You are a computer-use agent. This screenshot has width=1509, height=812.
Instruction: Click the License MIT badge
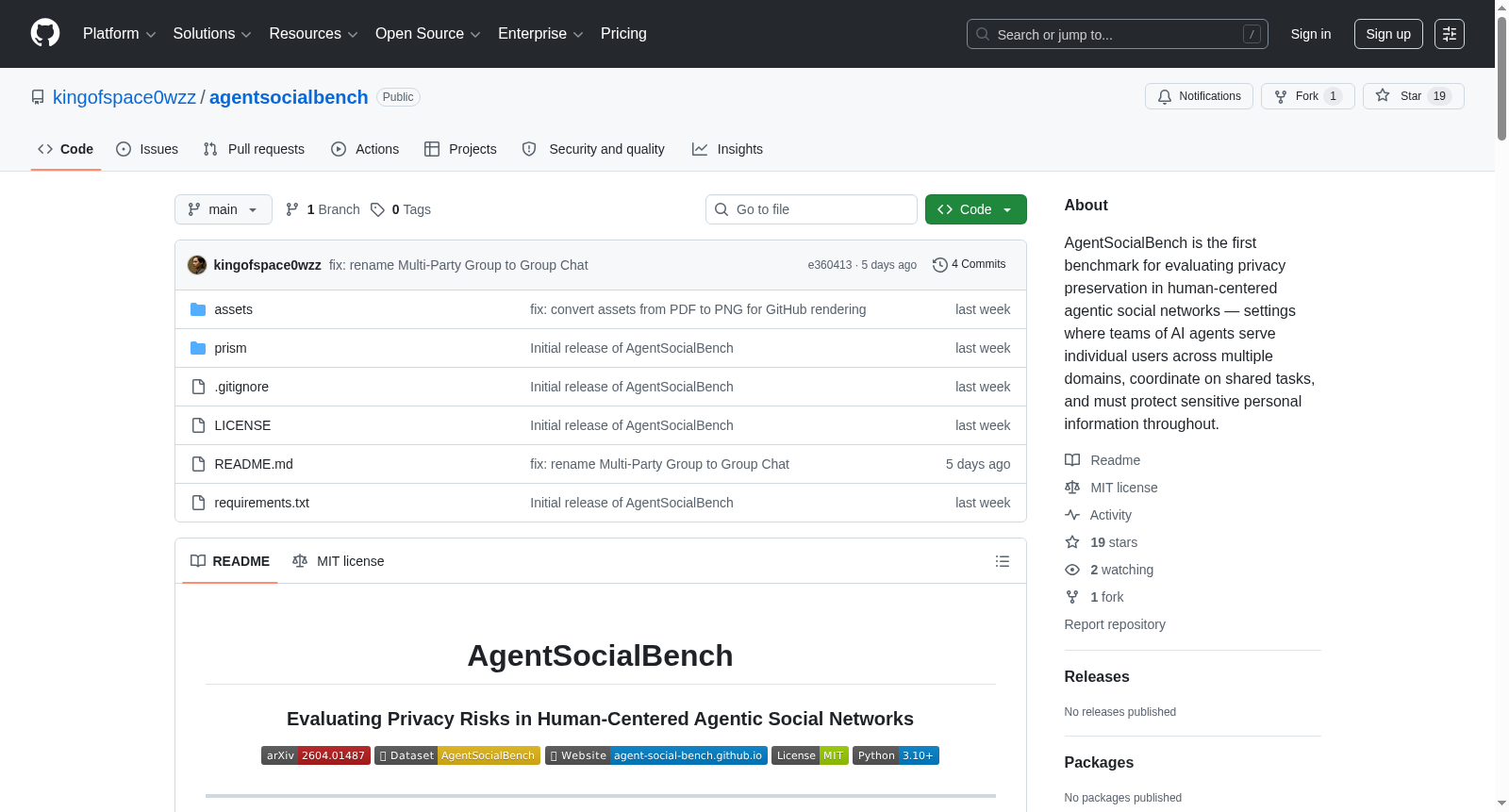(810, 755)
